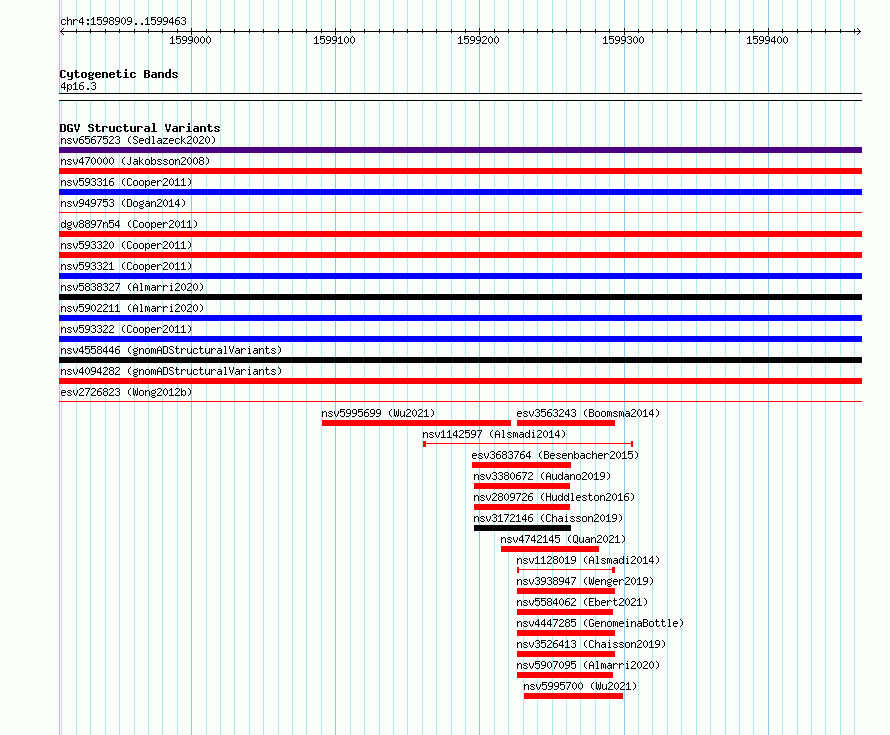Click nsv4447285 (GenomeinaBottle) label
This screenshot has width=890, height=735.
[600, 623]
